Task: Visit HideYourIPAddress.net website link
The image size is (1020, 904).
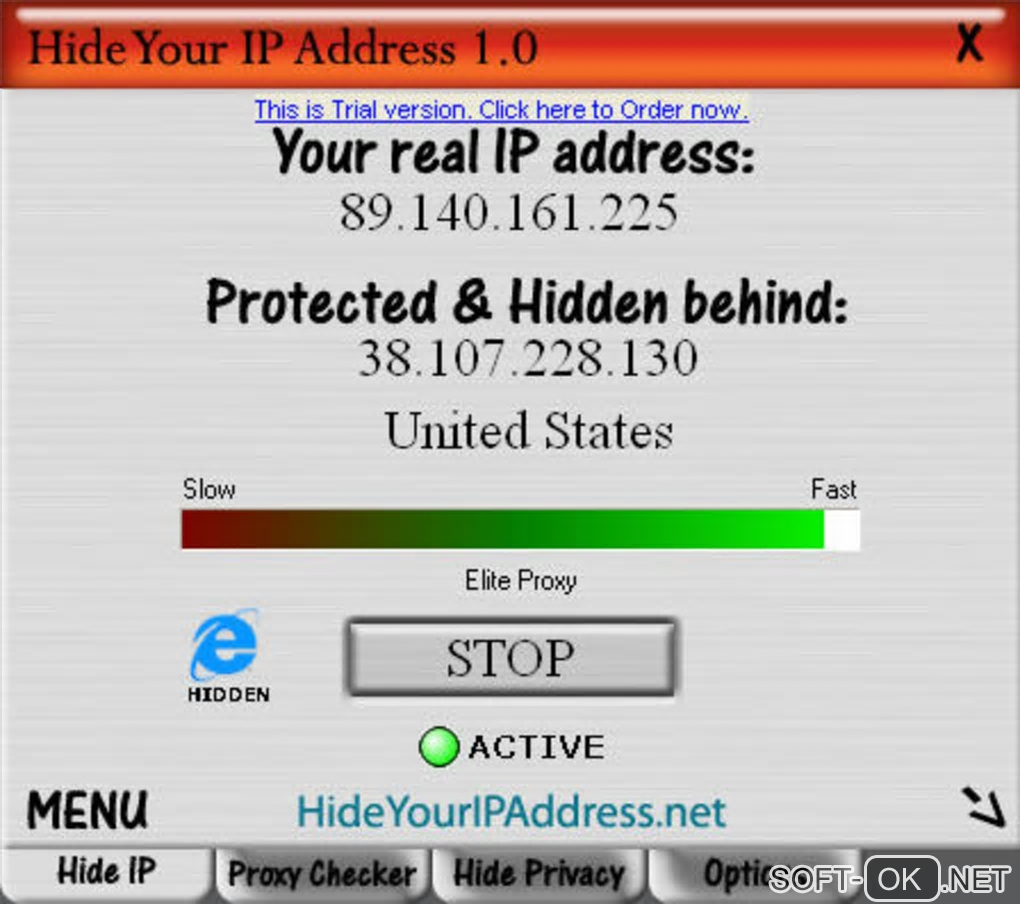Action: pyautogui.click(x=511, y=812)
